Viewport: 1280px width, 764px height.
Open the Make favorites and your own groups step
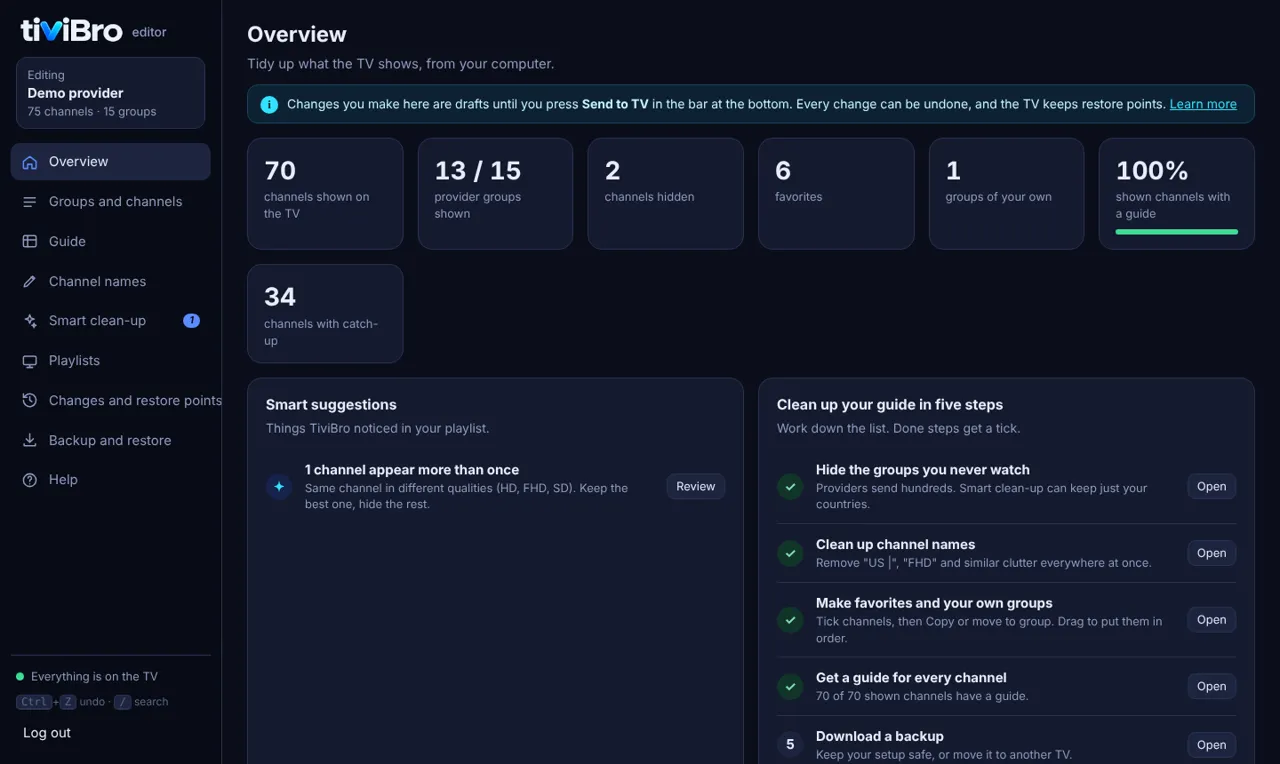point(1212,620)
